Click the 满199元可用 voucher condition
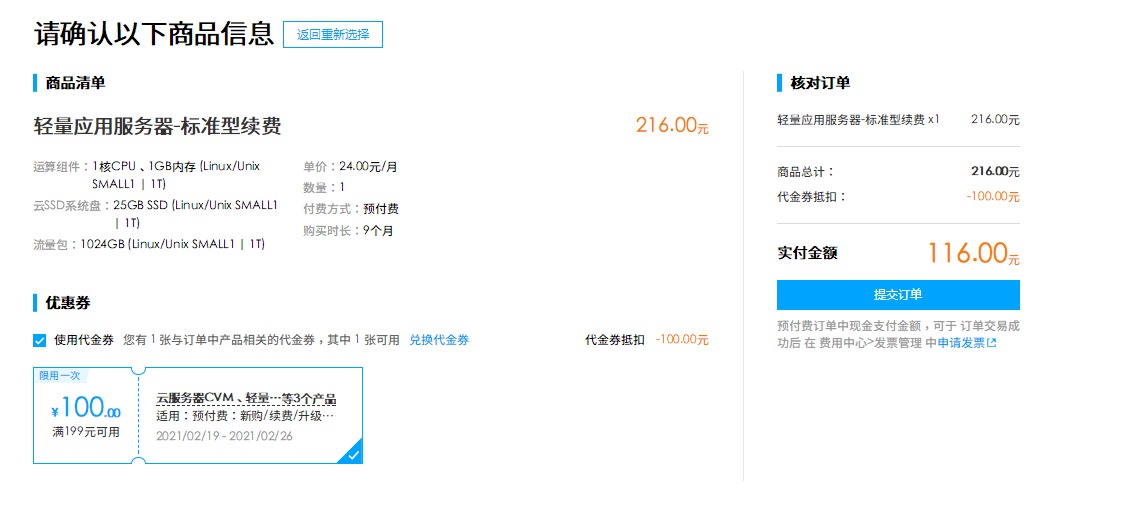 point(86,433)
